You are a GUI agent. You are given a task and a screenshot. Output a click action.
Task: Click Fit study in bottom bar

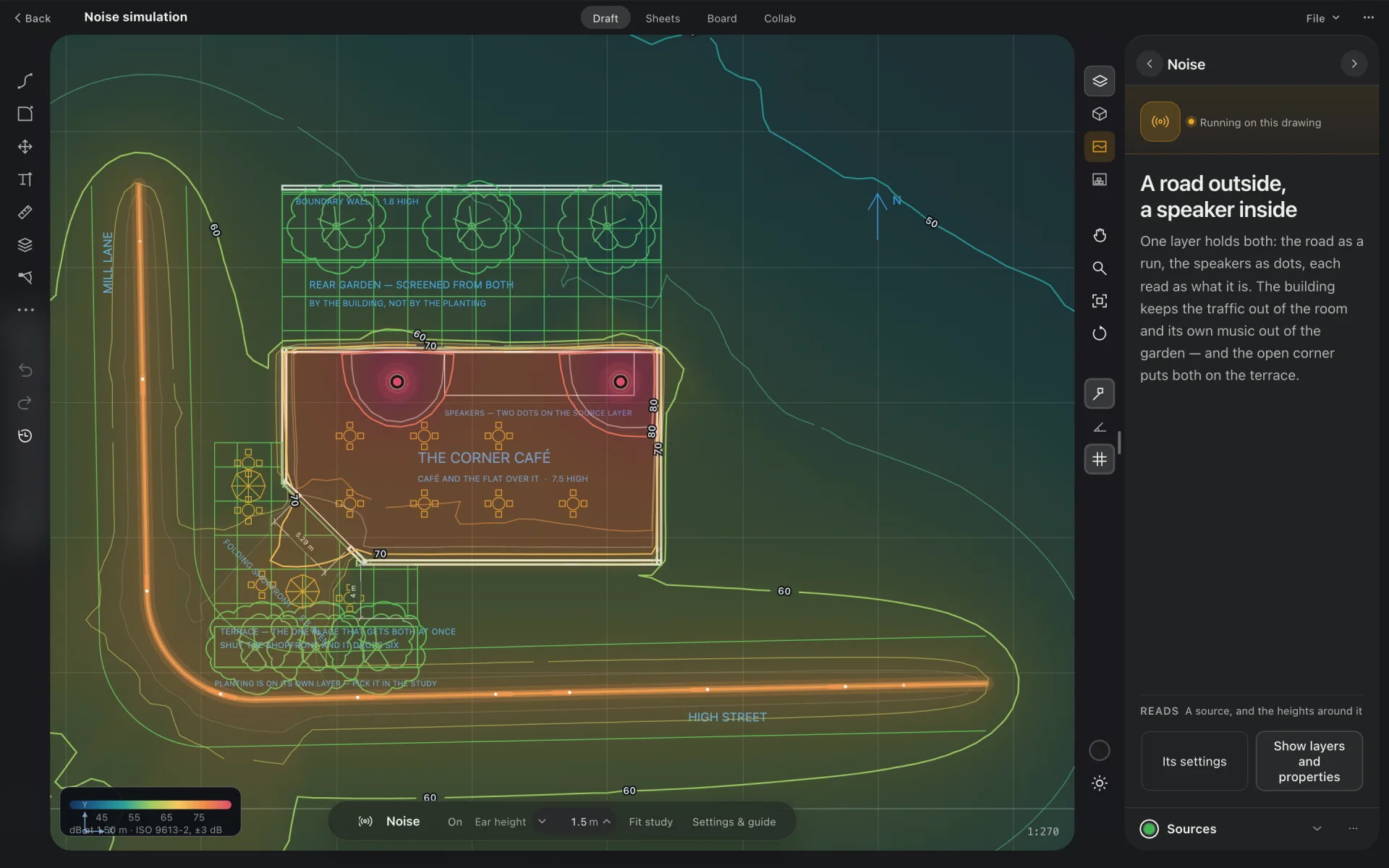pos(650,822)
